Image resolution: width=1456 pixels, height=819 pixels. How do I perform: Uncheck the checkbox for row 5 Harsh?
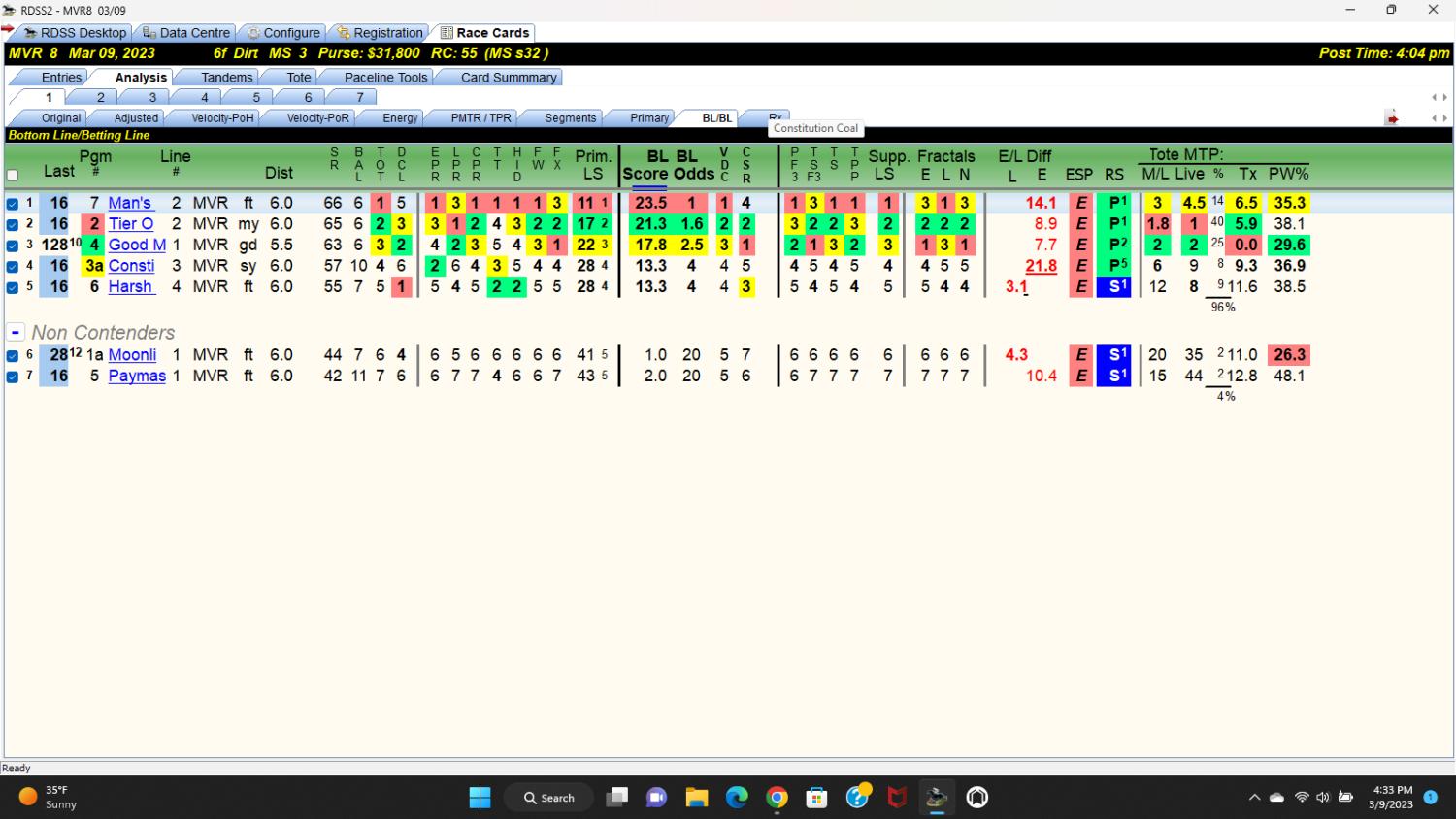(13, 287)
